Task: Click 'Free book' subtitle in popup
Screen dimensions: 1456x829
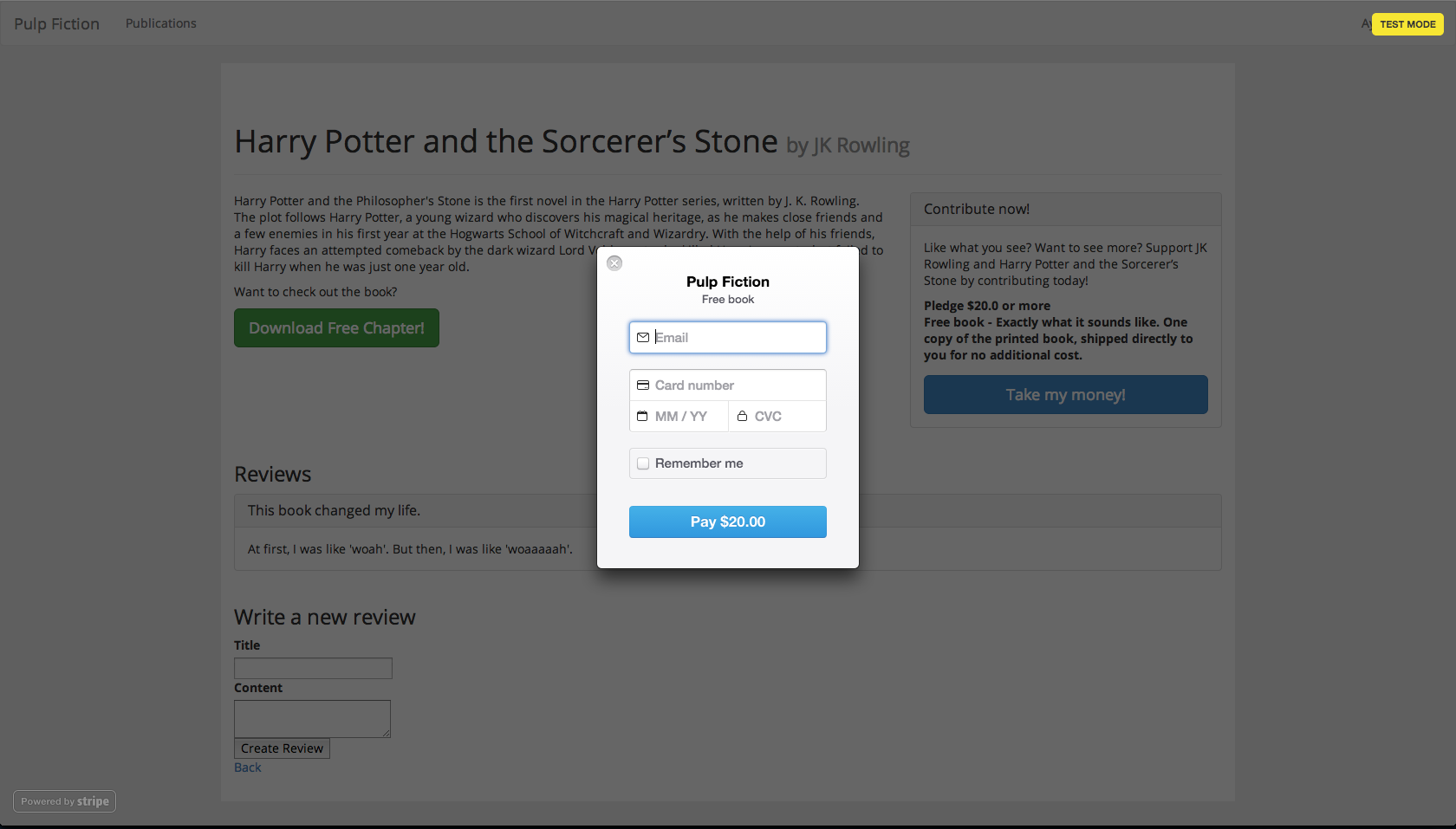Action: [x=728, y=300]
